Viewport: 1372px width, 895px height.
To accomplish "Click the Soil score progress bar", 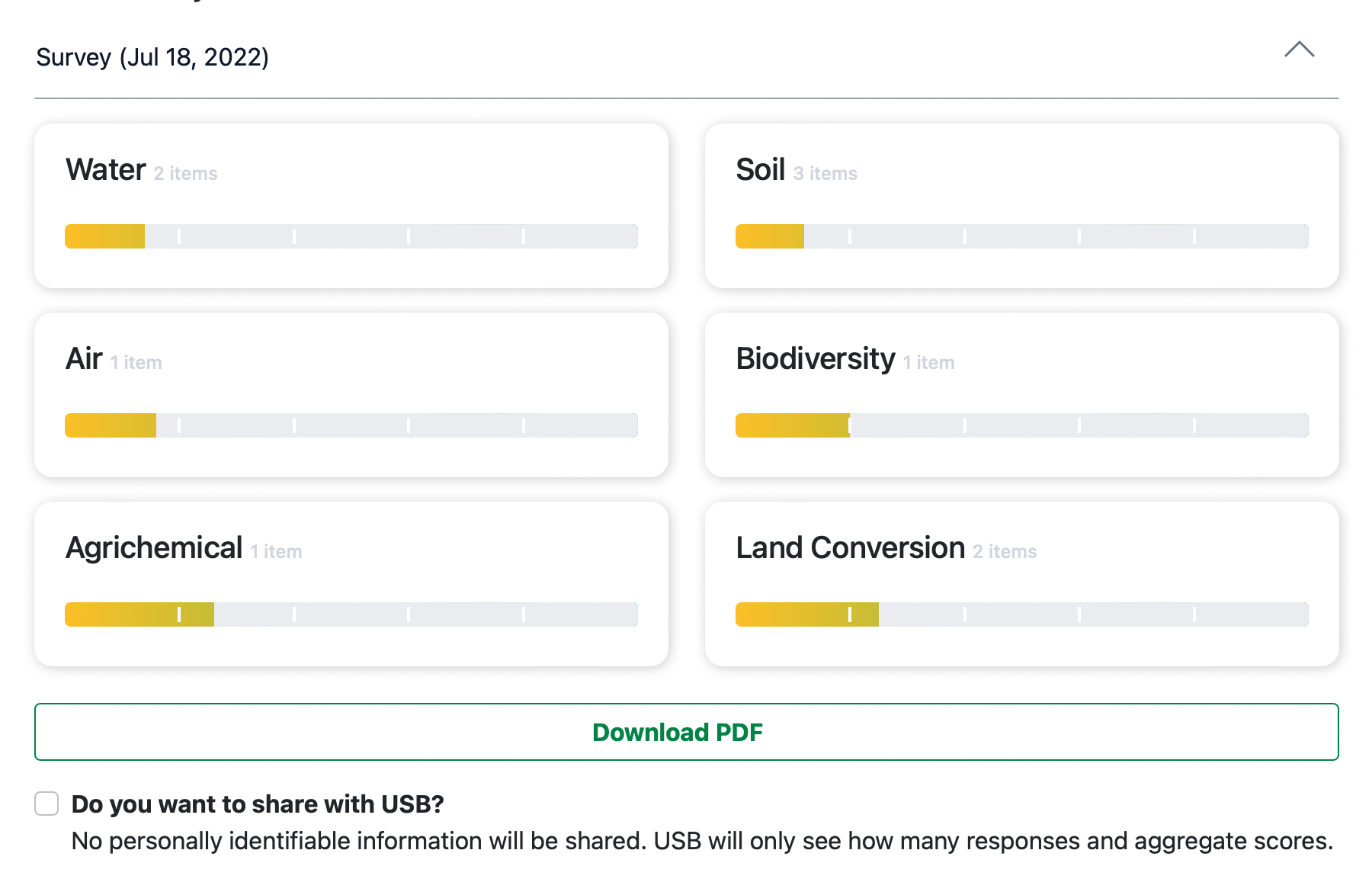I will coord(1021,236).
